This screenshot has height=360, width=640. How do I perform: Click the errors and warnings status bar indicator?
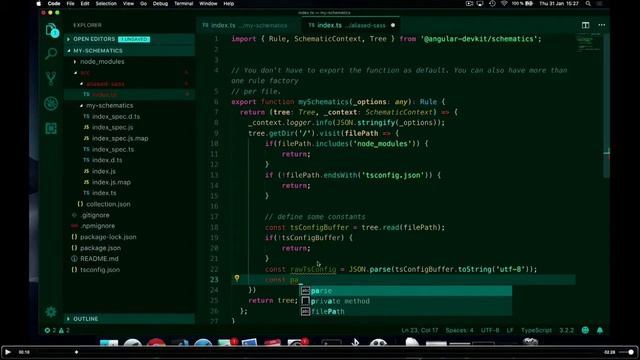coord(57,330)
